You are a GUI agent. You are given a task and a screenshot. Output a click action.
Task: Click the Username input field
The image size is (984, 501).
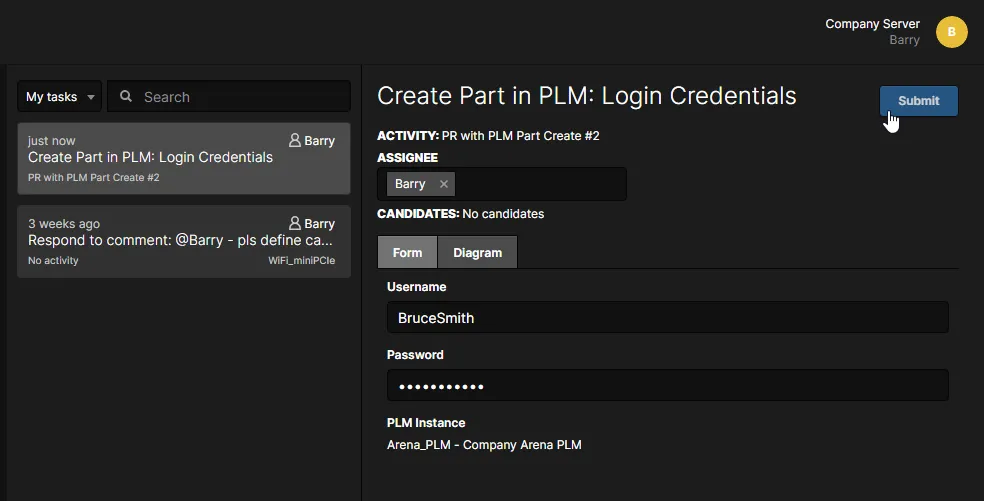(668, 318)
